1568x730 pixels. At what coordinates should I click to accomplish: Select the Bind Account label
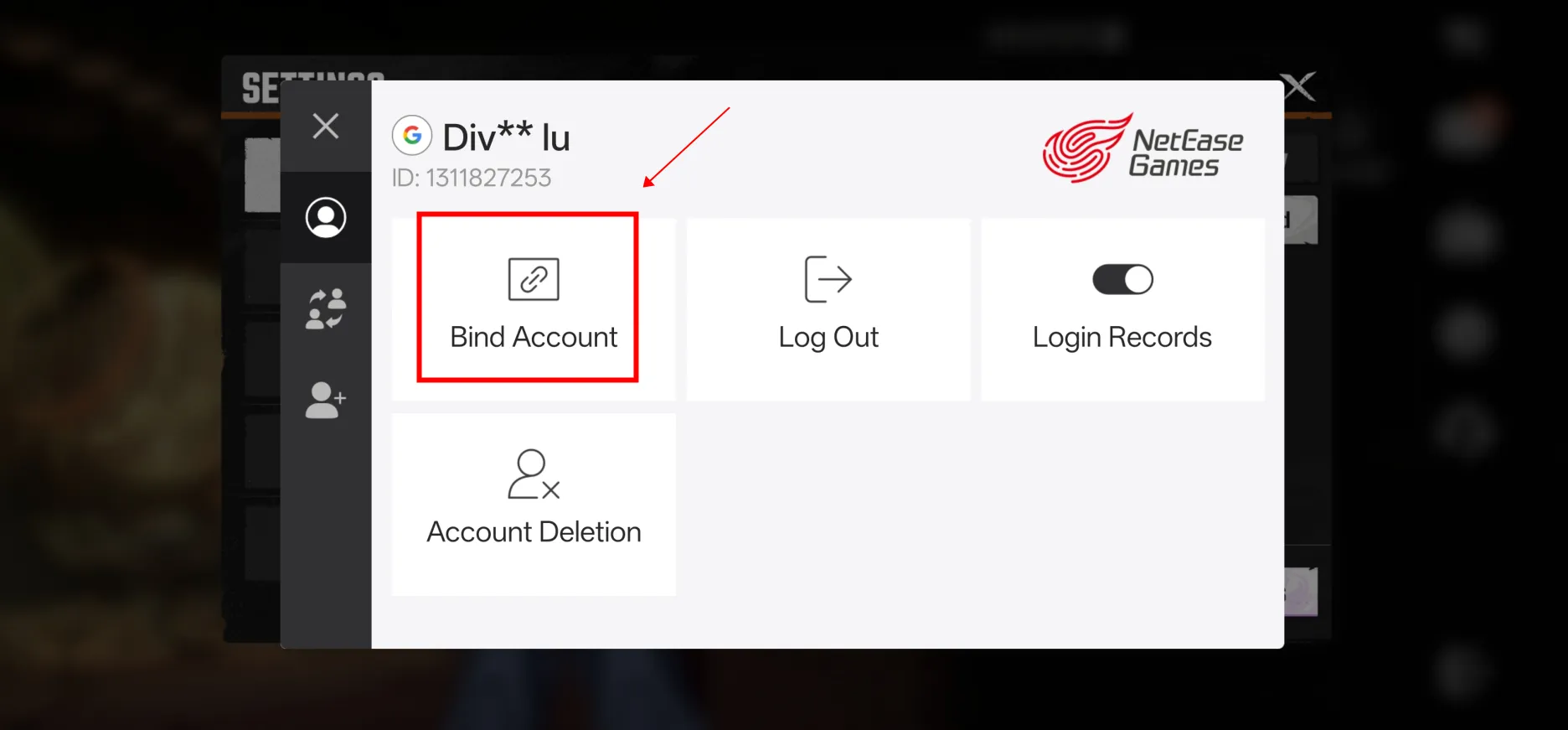tap(534, 337)
